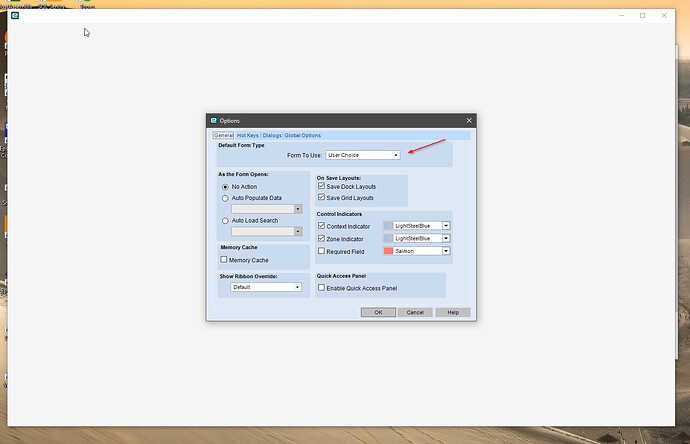Image resolution: width=690 pixels, height=444 pixels.
Task: Click the 'Default Form Type' heading
Action: 241,145
